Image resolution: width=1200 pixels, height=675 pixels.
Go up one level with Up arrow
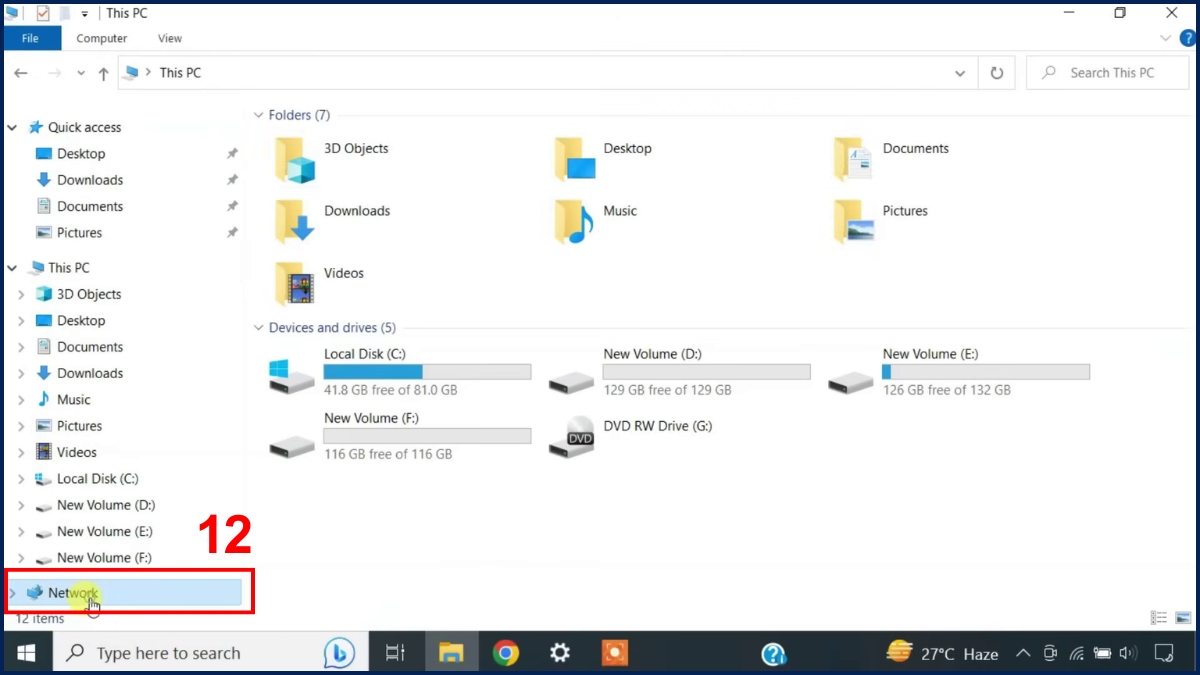(103, 73)
